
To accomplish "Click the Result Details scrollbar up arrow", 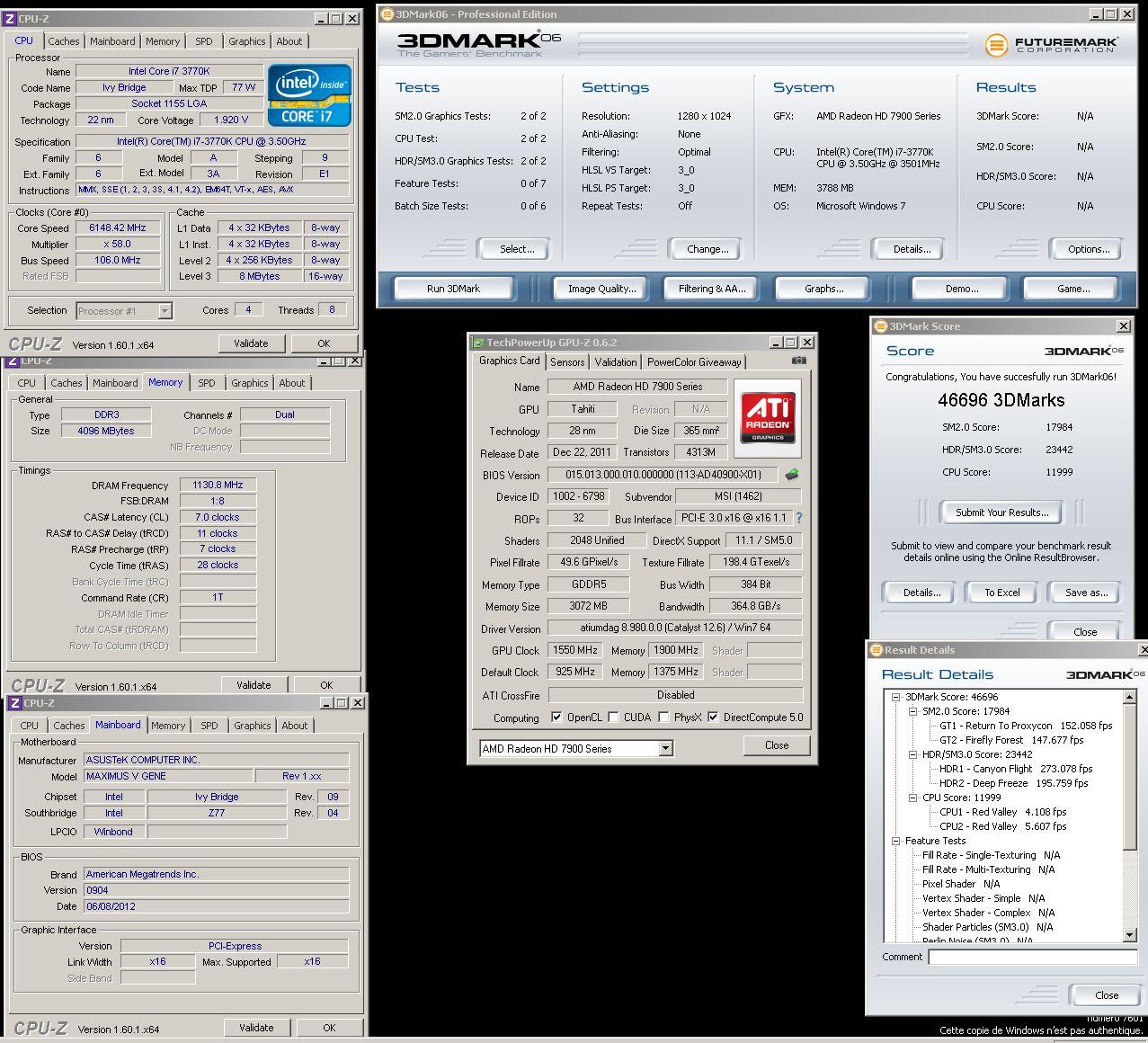I will point(1130,697).
